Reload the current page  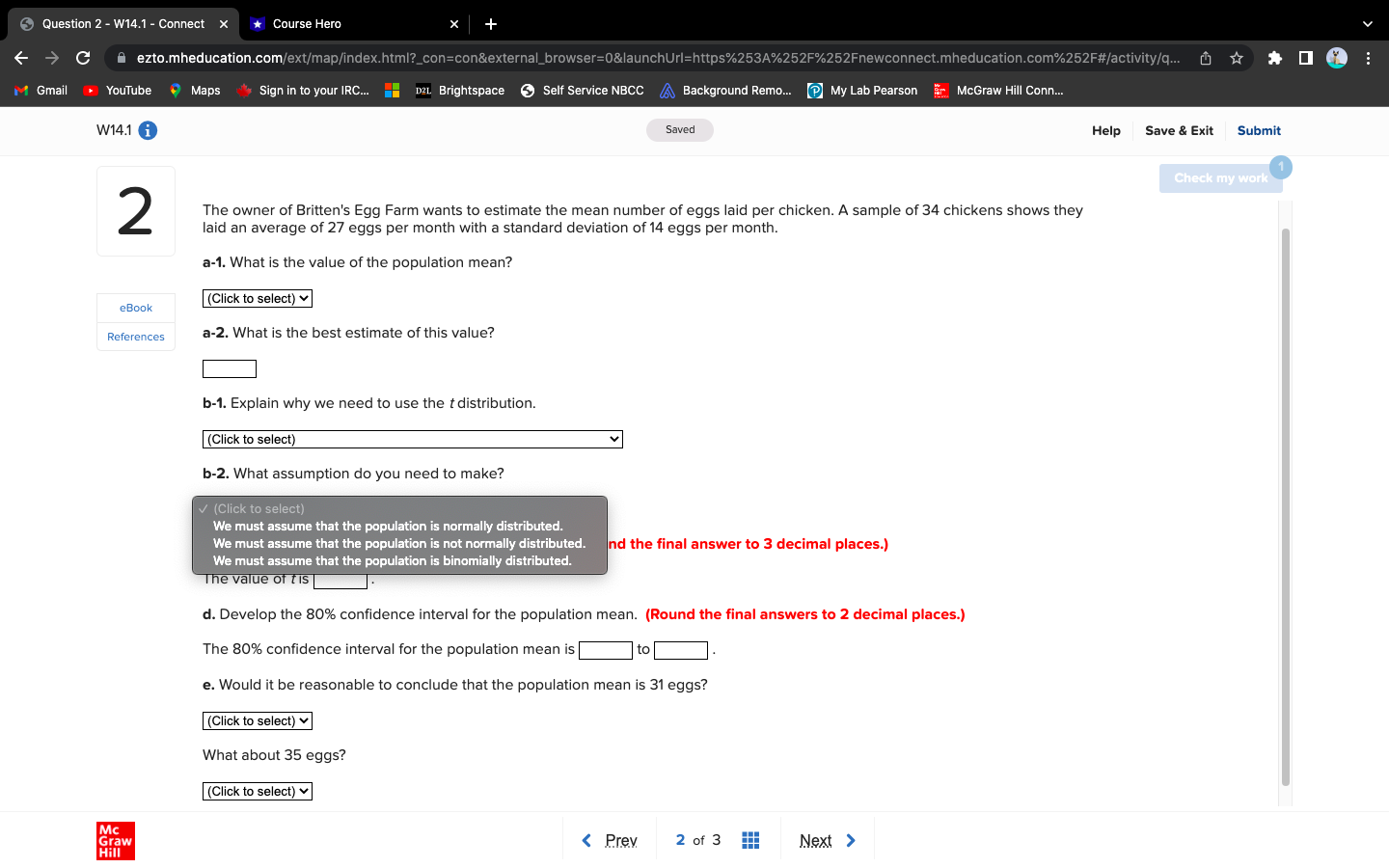[x=83, y=58]
